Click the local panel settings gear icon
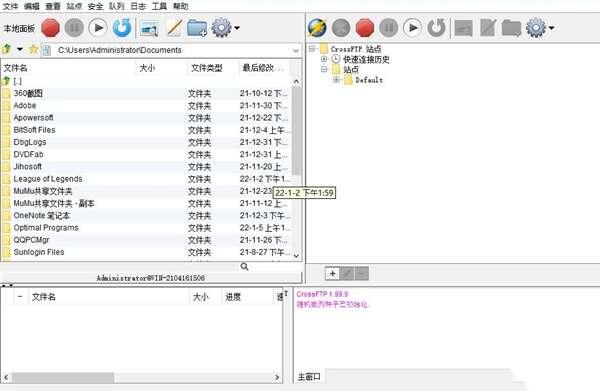This screenshot has height=391, width=600. 221,28
